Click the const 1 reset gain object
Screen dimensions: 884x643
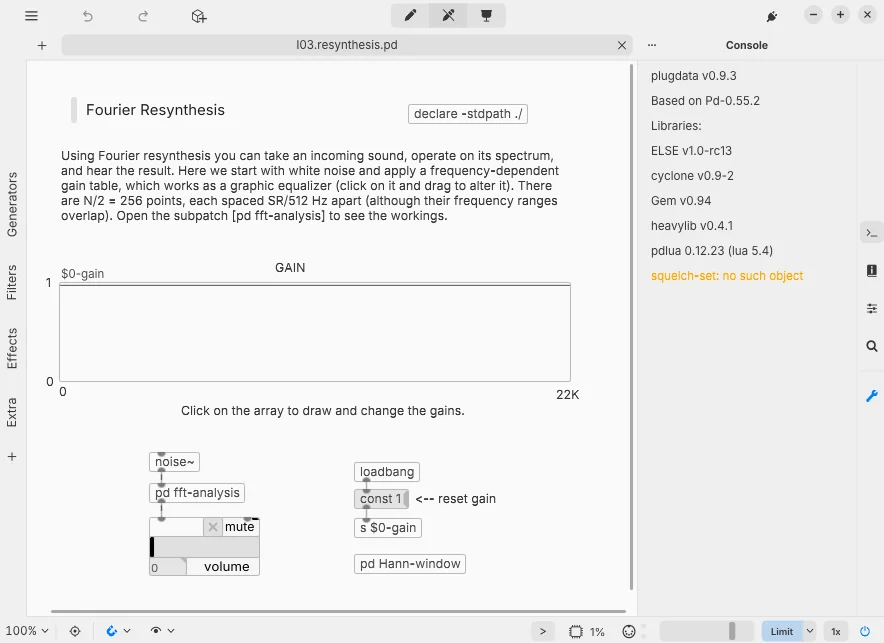click(381, 499)
